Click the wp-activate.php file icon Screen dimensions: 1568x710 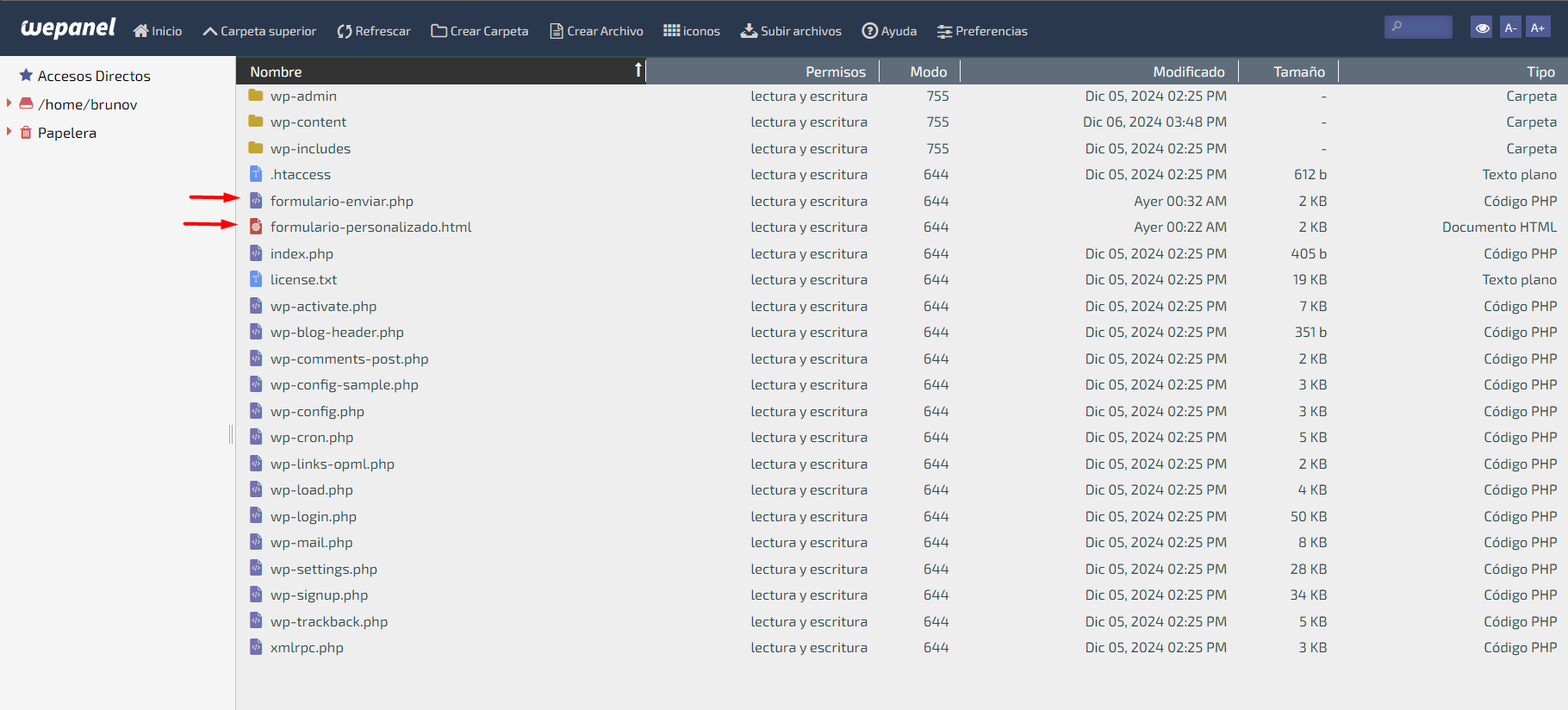[x=256, y=305]
